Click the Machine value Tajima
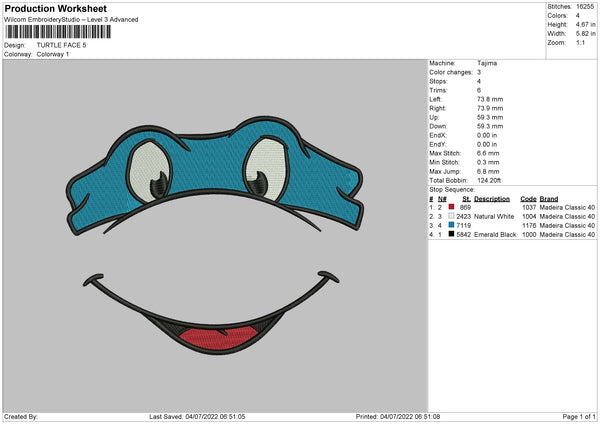The height and width of the screenshot is (424, 600). pyautogui.click(x=487, y=63)
